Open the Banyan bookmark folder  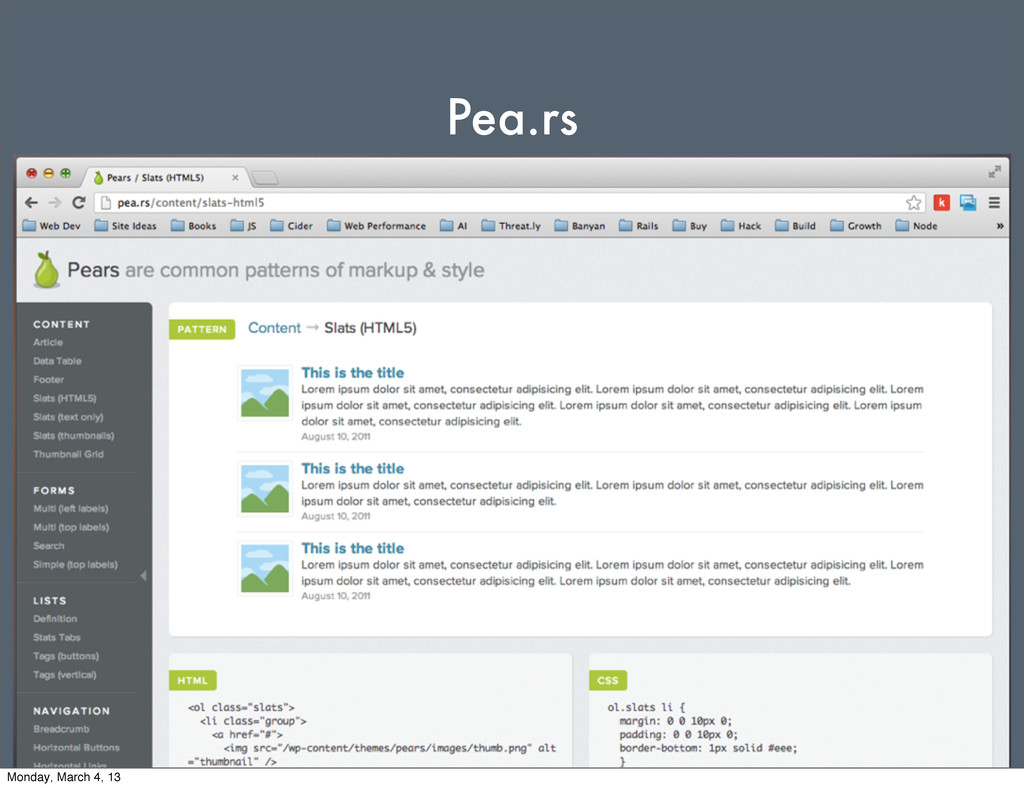pyautogui.click(x=579, y=226)
